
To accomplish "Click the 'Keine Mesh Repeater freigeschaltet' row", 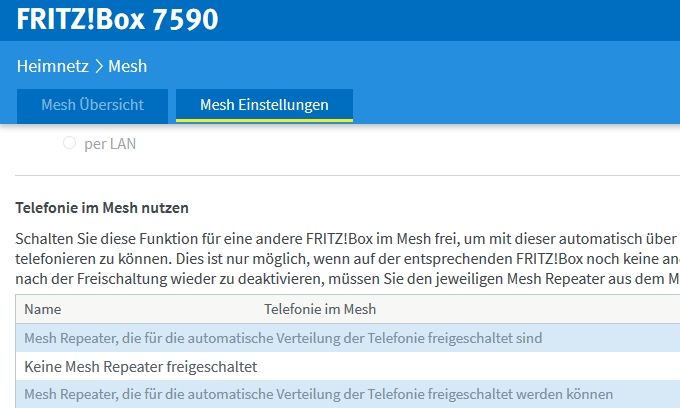I will [x=348, y=366].
